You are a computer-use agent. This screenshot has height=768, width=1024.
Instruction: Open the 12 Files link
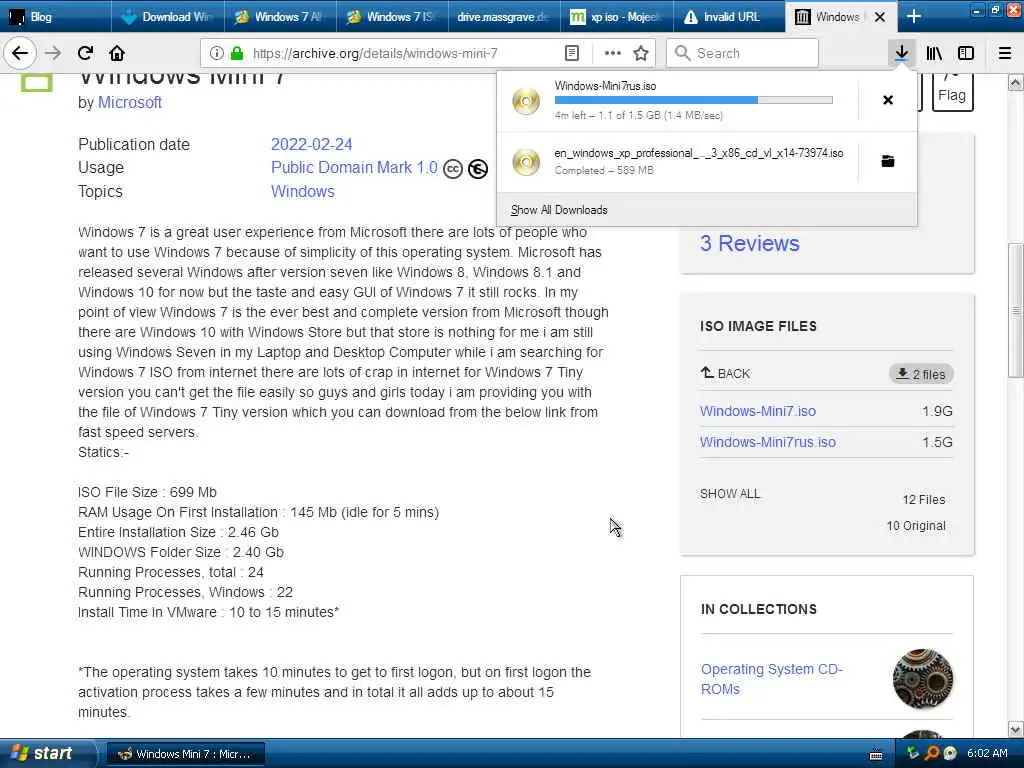point(923,500)
